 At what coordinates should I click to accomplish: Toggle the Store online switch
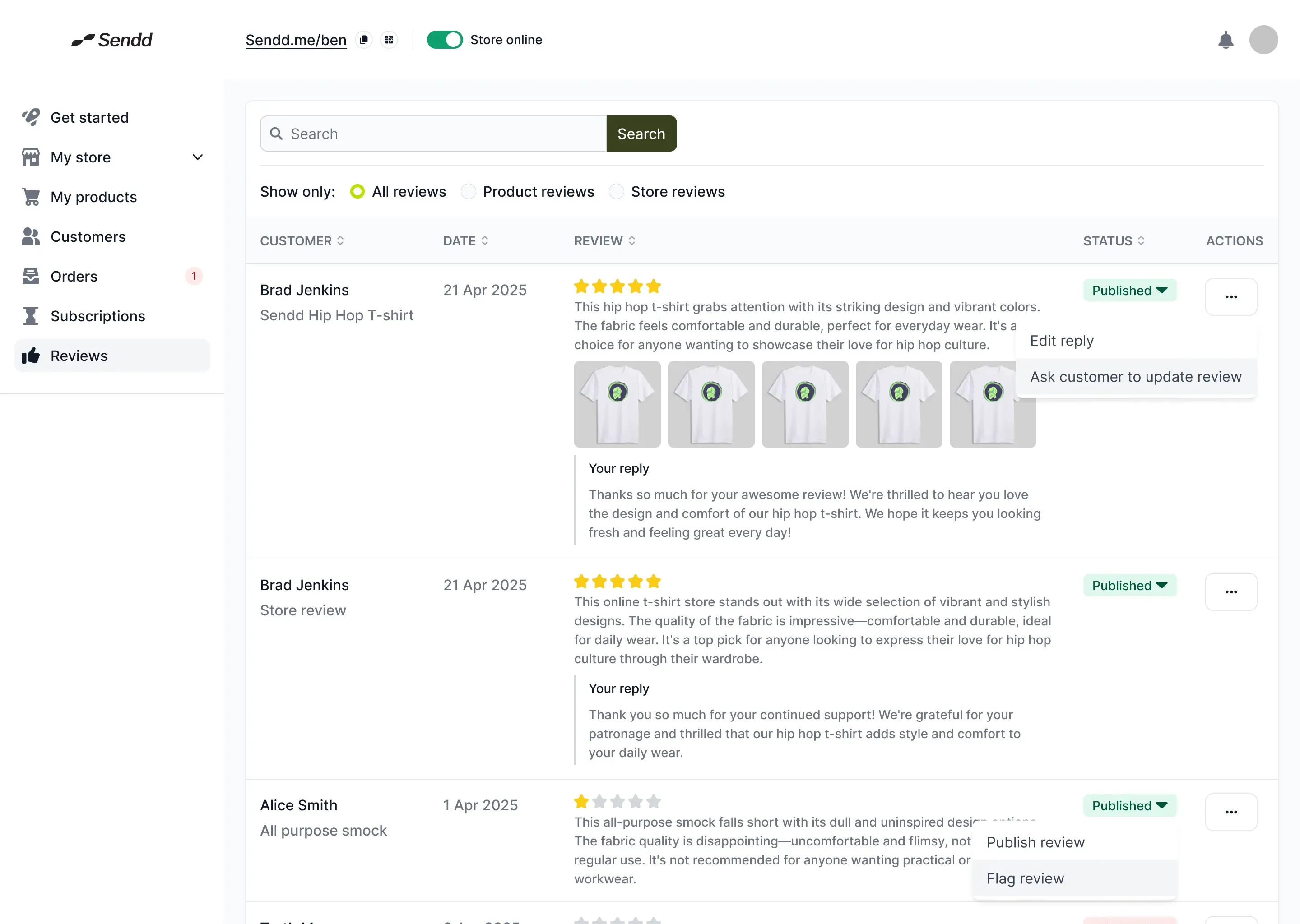point(445,40)
